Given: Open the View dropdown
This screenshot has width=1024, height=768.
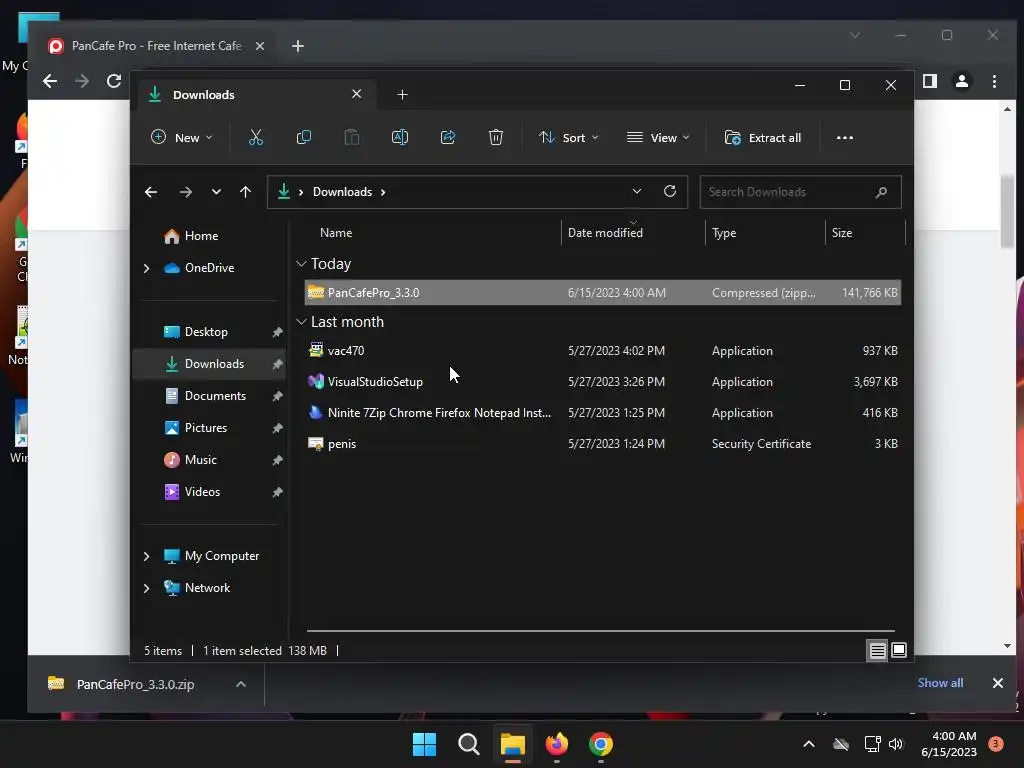Looking at the screenshot, I should pyautogui.click(x=658, y=138).
